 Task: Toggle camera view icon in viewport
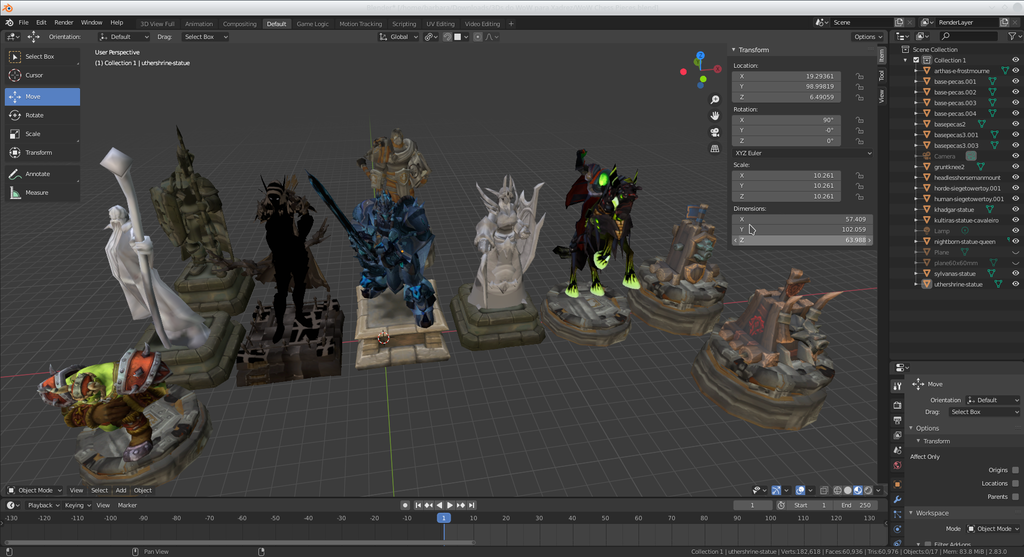tap(715, 132)
